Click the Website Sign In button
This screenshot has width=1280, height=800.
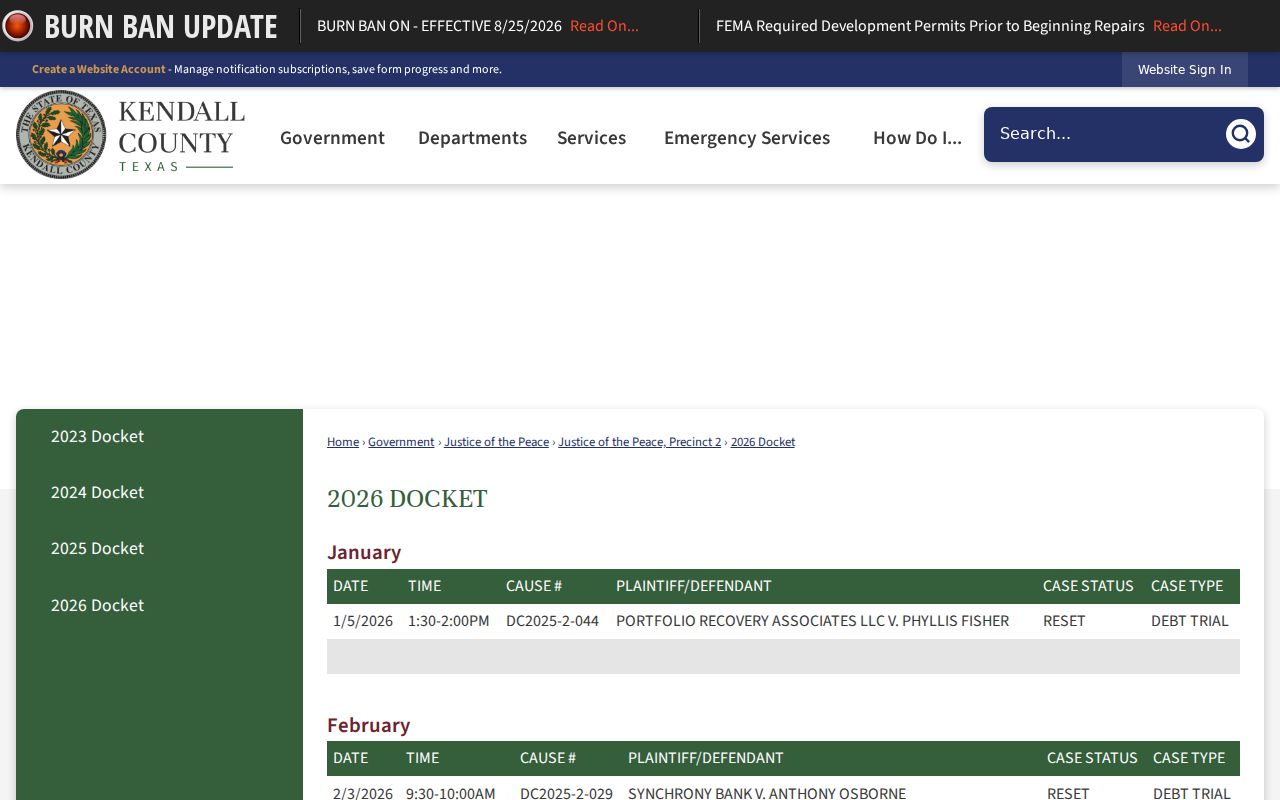click(x=1184, y=70)
